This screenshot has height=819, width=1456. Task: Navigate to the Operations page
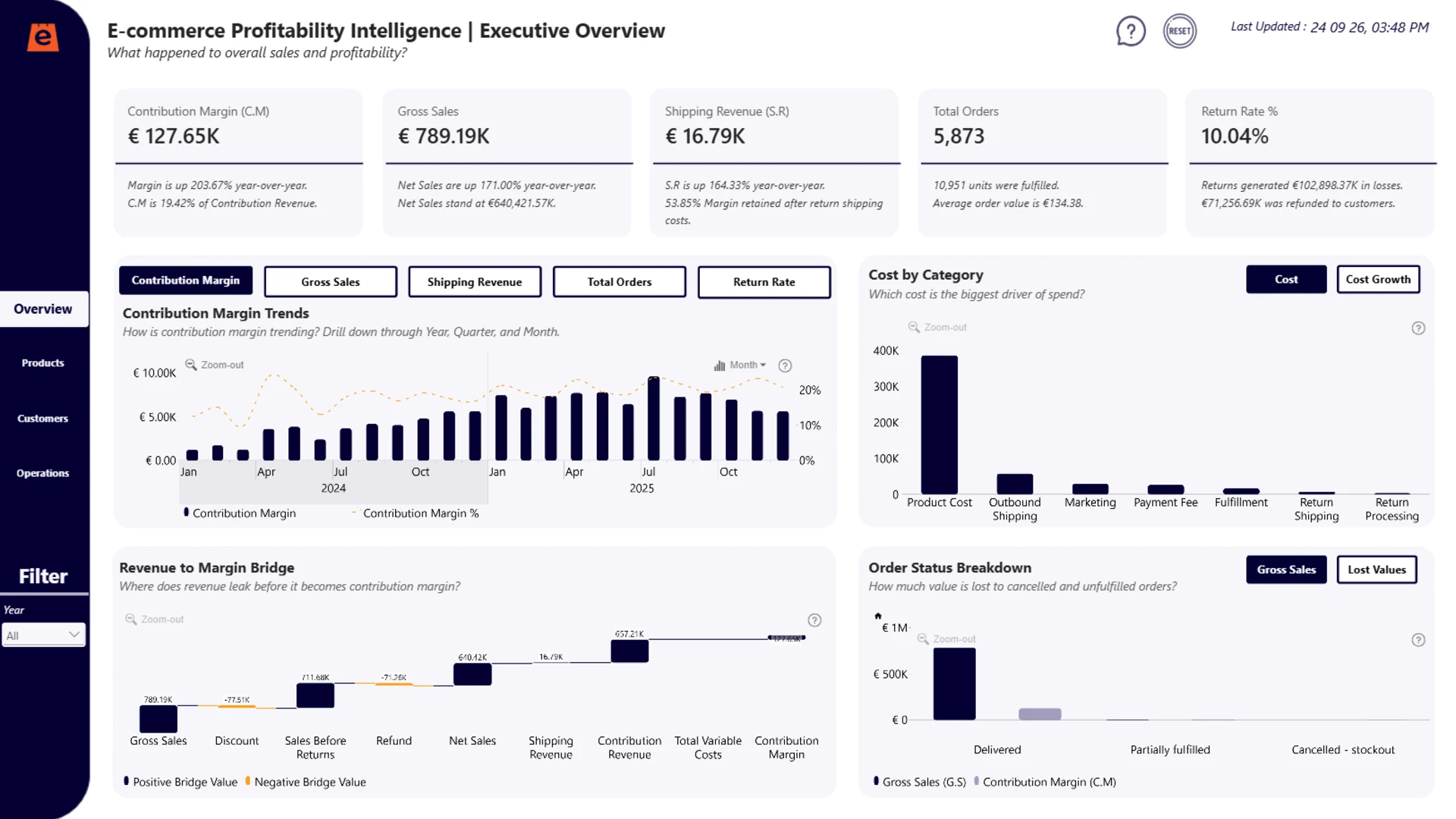[x=43, y=473]
